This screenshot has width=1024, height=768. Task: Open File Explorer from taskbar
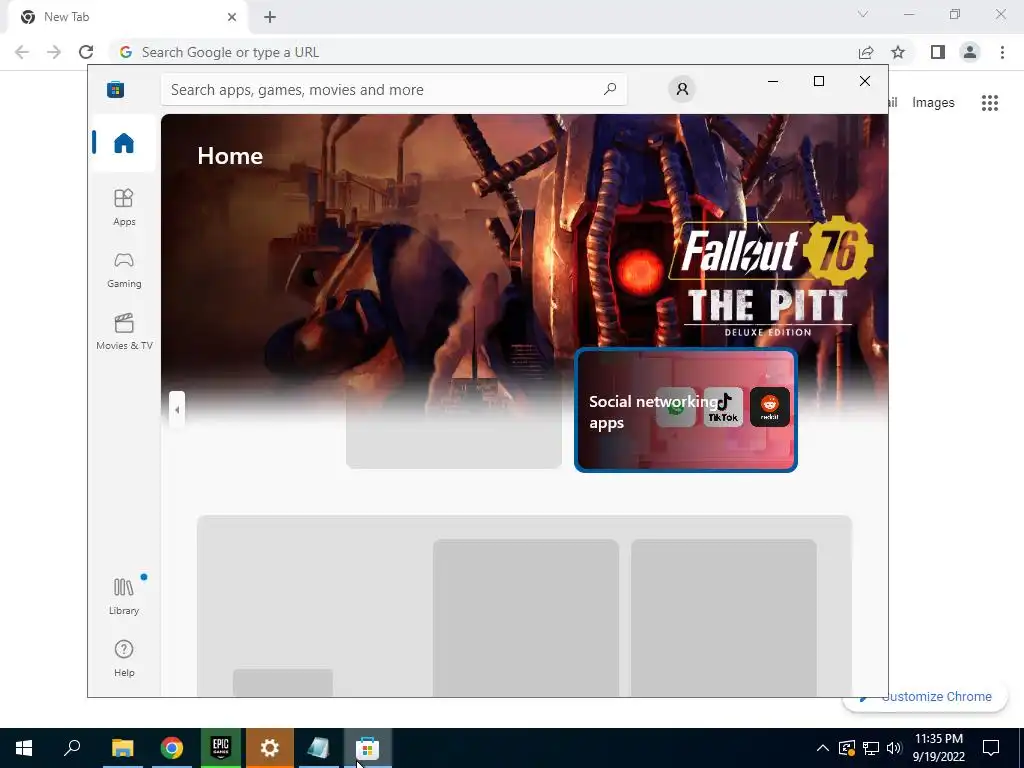click(122, 748)
